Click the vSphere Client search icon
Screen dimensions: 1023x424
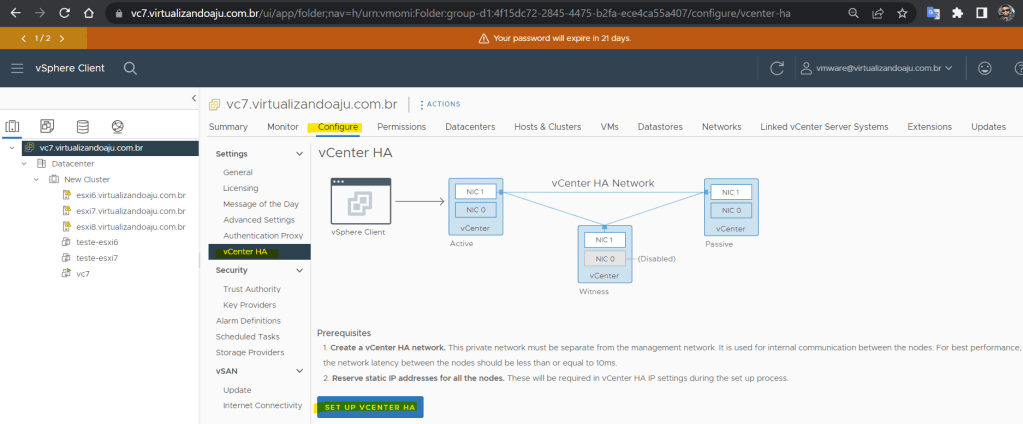[x=130, y=68]
